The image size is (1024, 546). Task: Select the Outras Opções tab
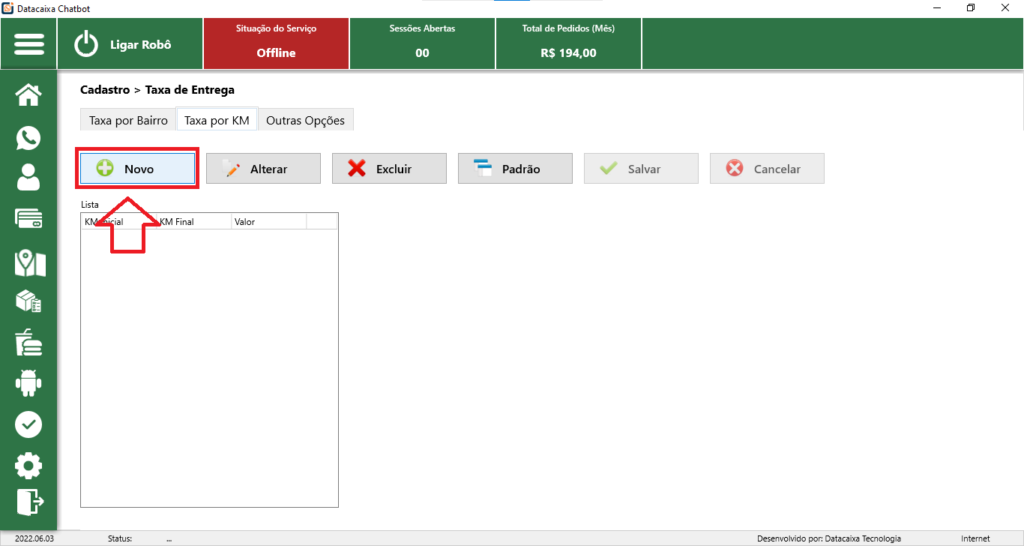pyautogui.click(x=305, y=120)
